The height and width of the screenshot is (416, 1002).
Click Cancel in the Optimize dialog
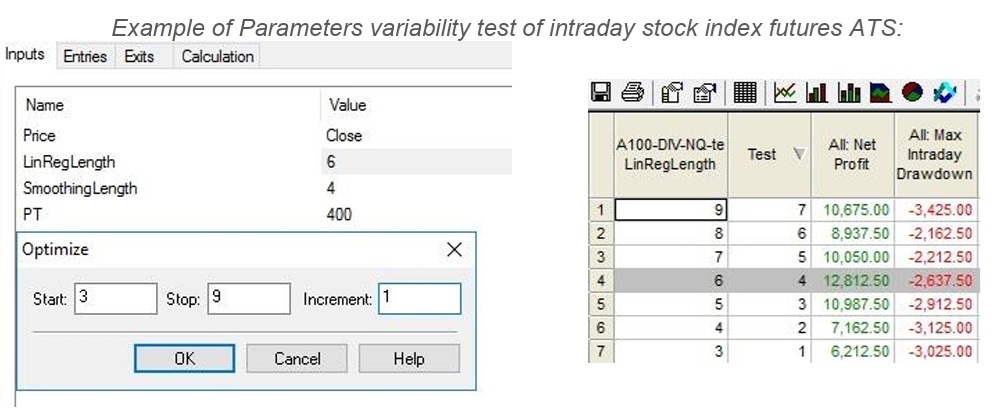pos(297,358)
